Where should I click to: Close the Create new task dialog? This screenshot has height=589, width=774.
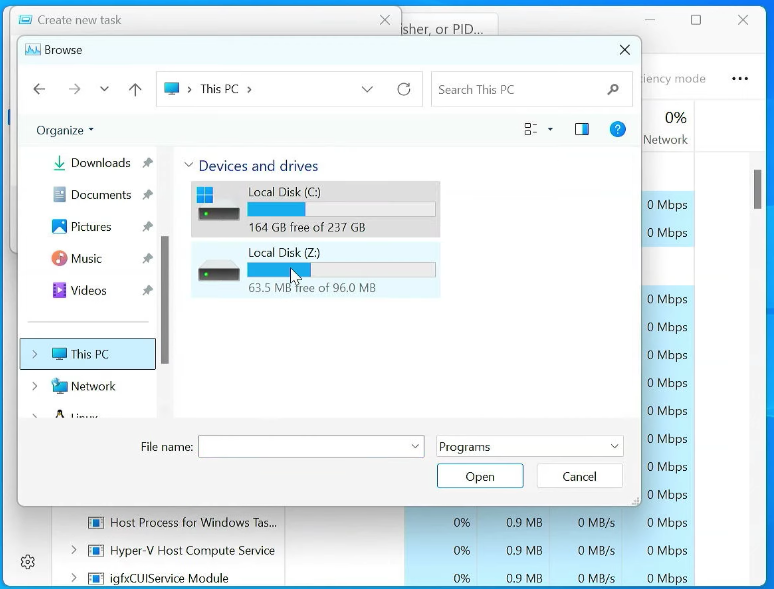[385, 20]
